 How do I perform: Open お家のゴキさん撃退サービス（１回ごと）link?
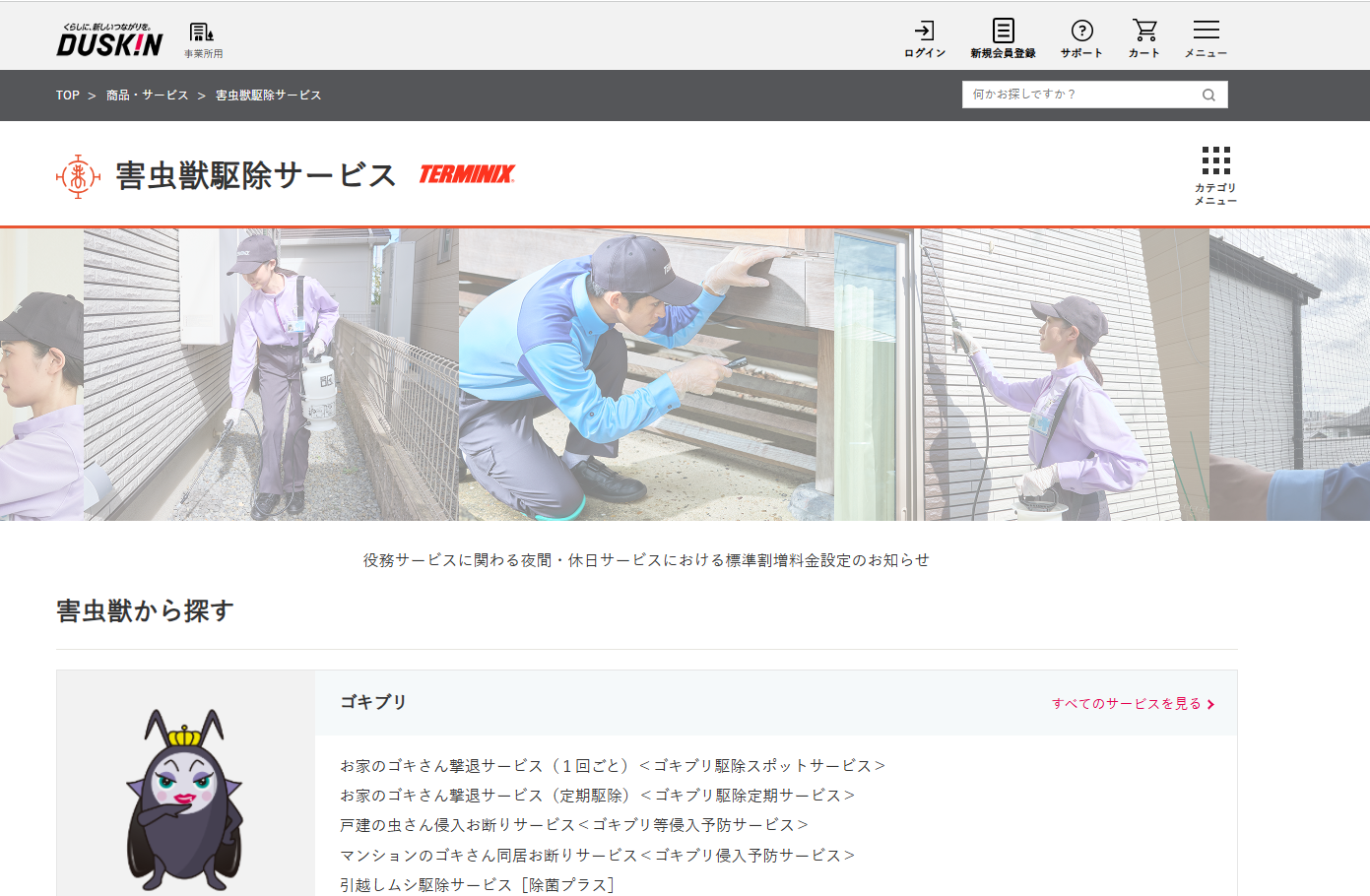[609, 763]
